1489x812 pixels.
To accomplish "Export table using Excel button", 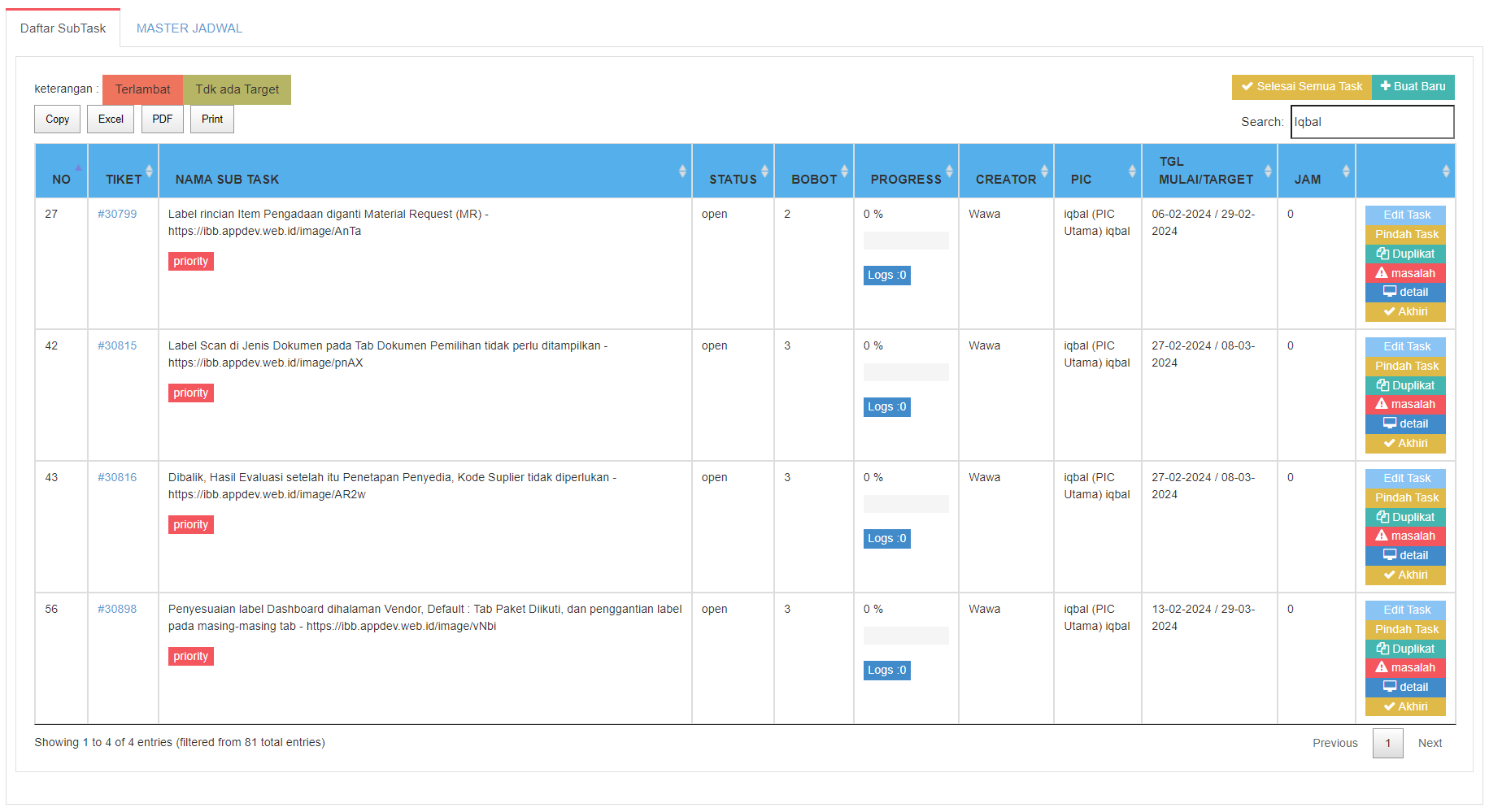I will [x=111, y=119].
